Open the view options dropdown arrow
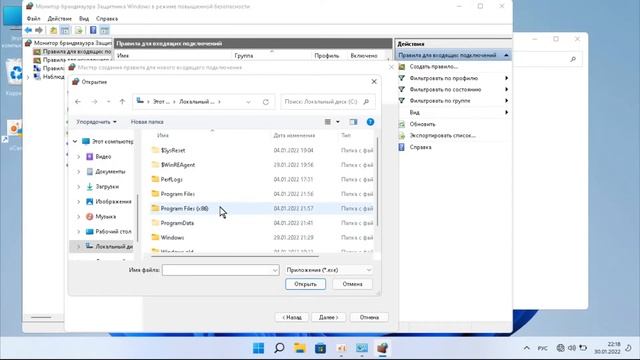Screen dimensions: 640x360 [x=338, y=122]
